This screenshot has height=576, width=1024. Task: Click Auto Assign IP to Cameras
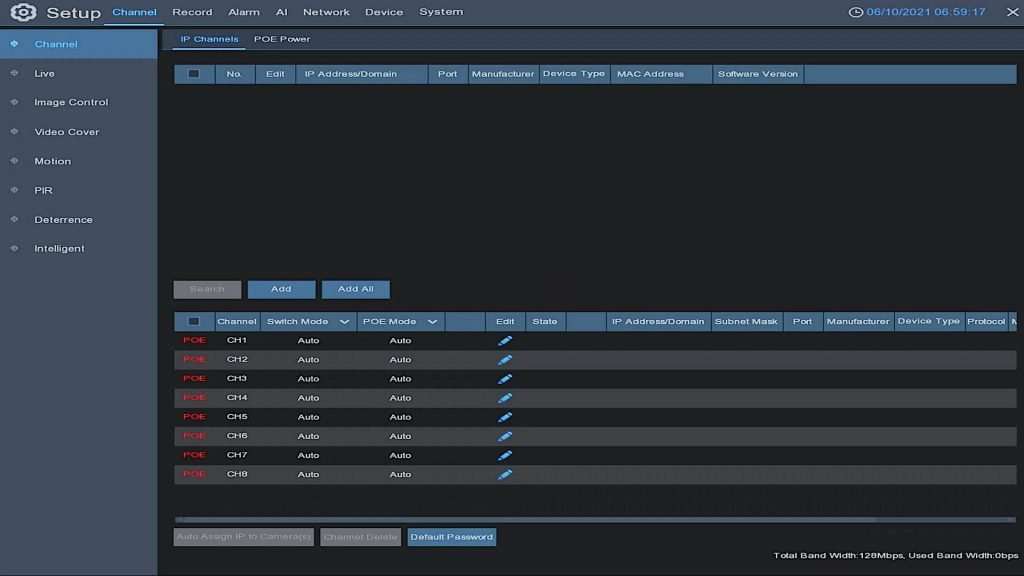pos(243,536)
